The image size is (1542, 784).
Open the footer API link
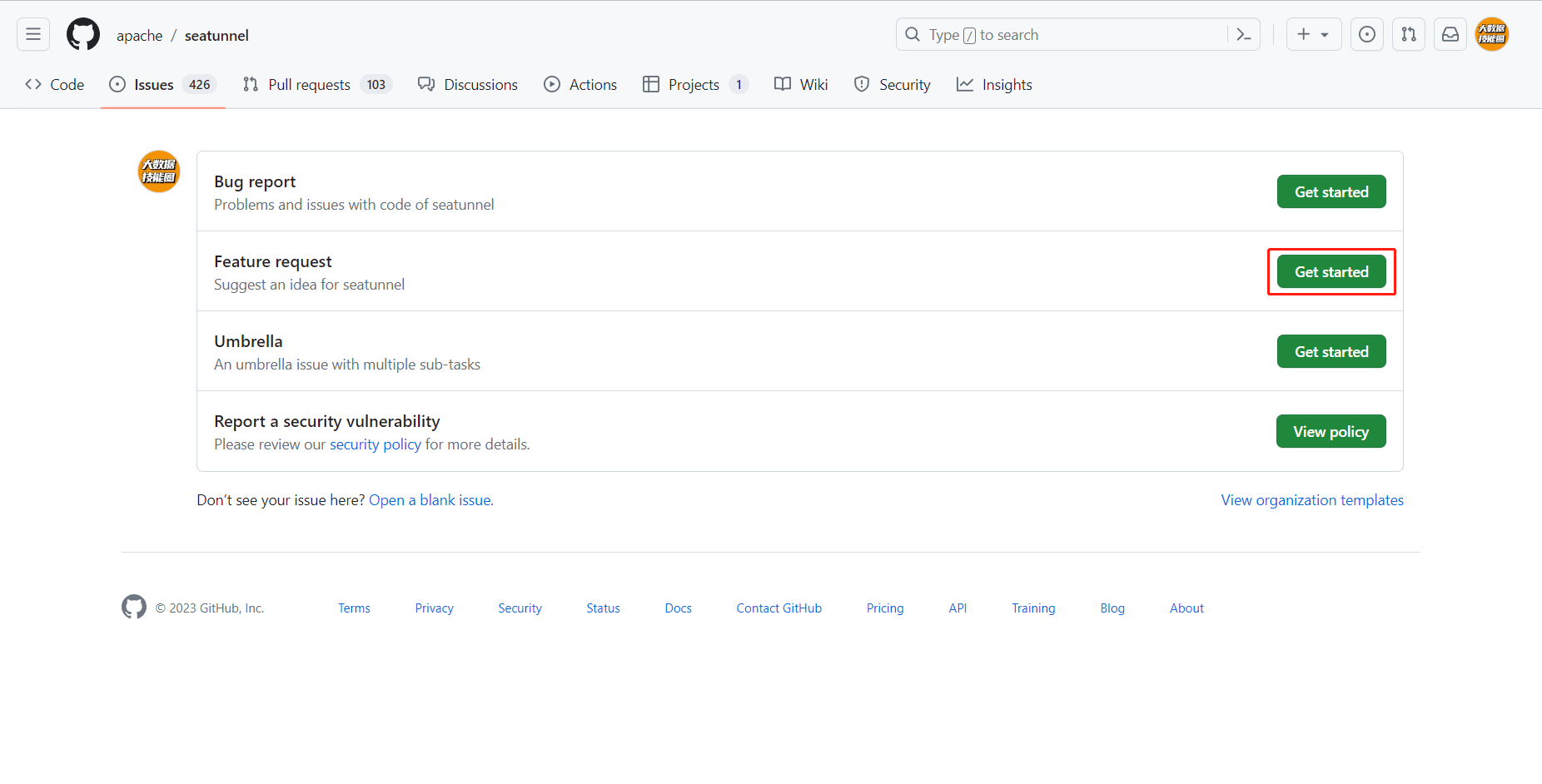[x=958, y=608]
